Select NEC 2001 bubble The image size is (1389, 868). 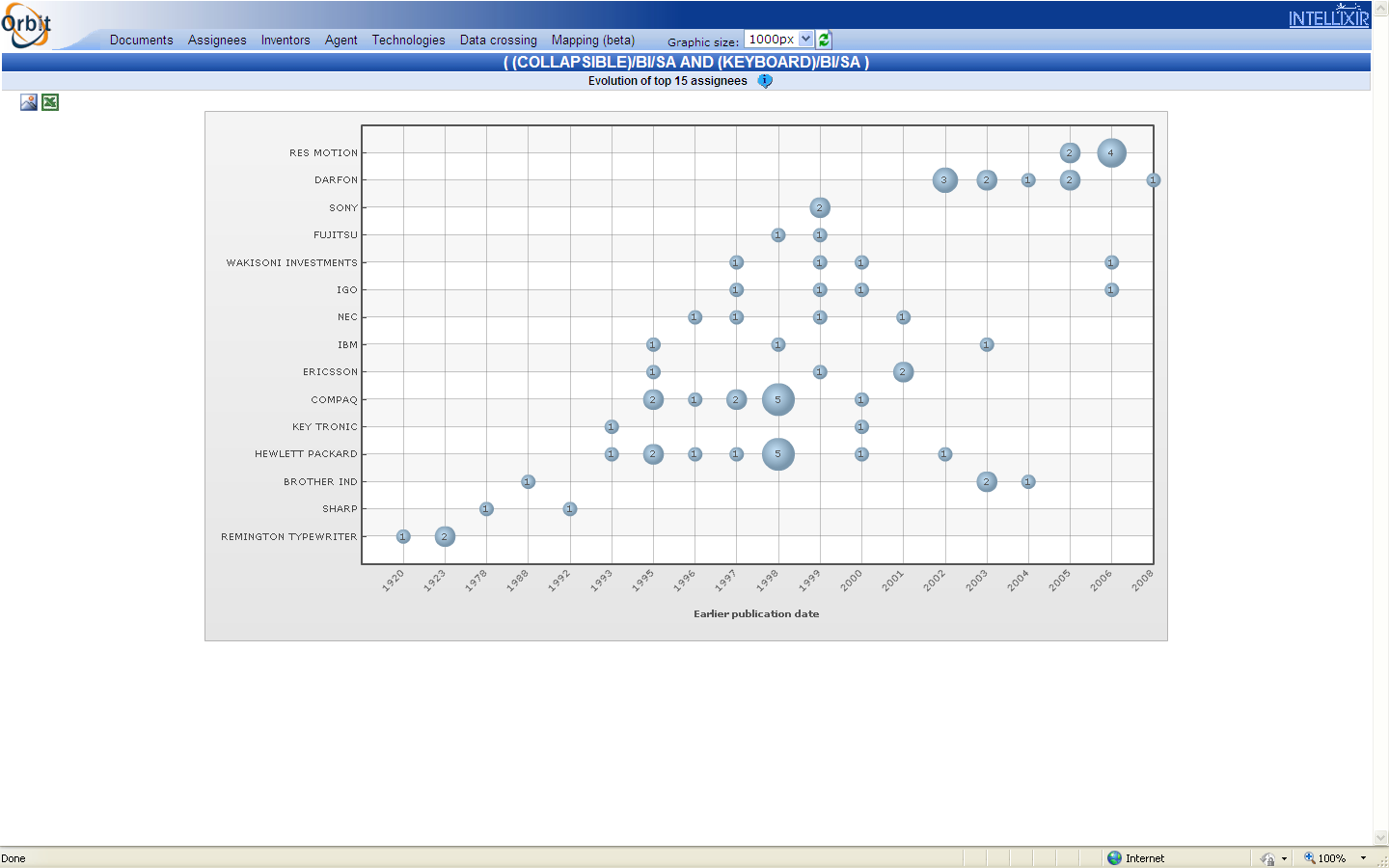click(903, 317)
